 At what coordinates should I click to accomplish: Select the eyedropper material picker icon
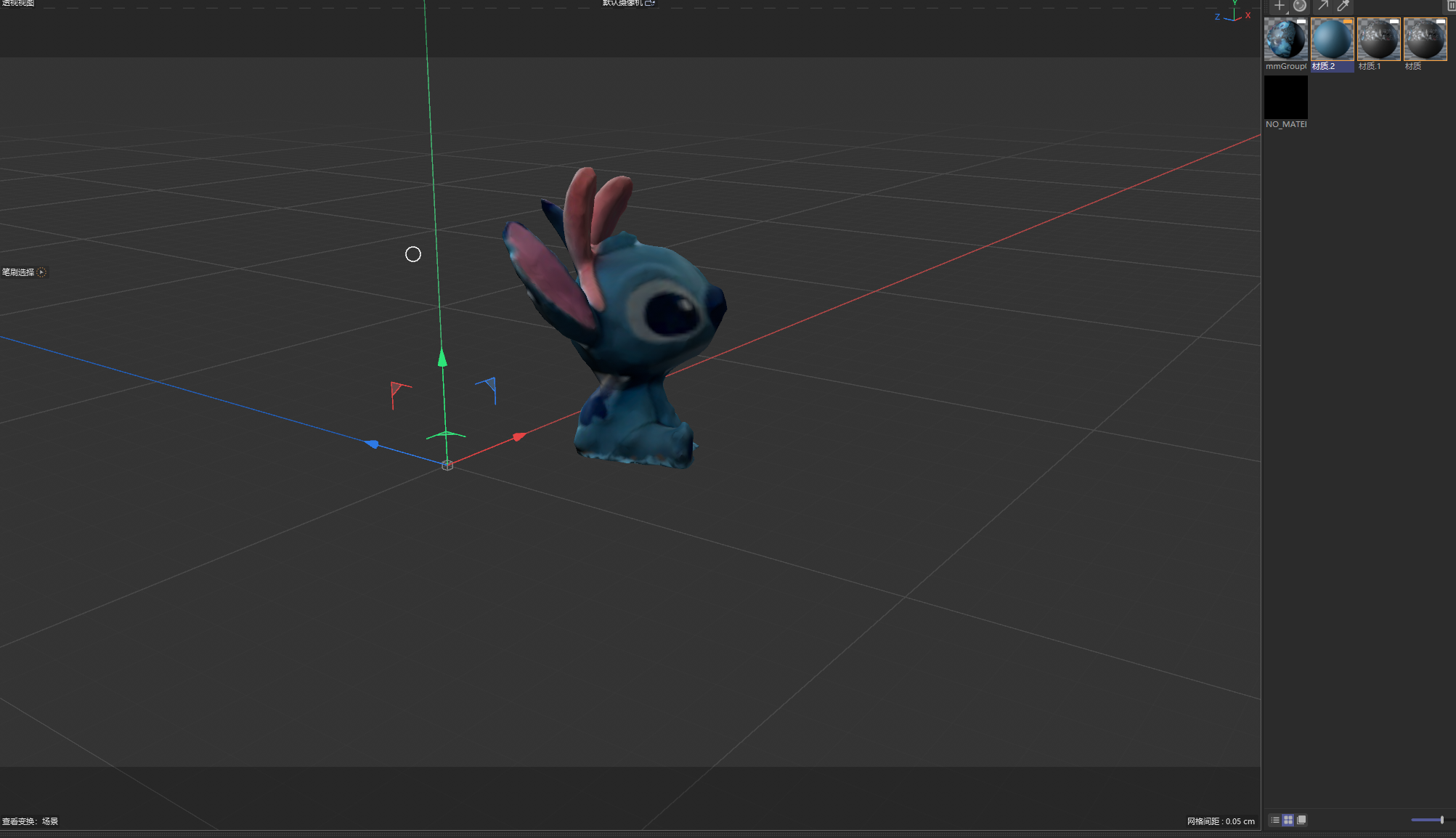point(1343,6)
